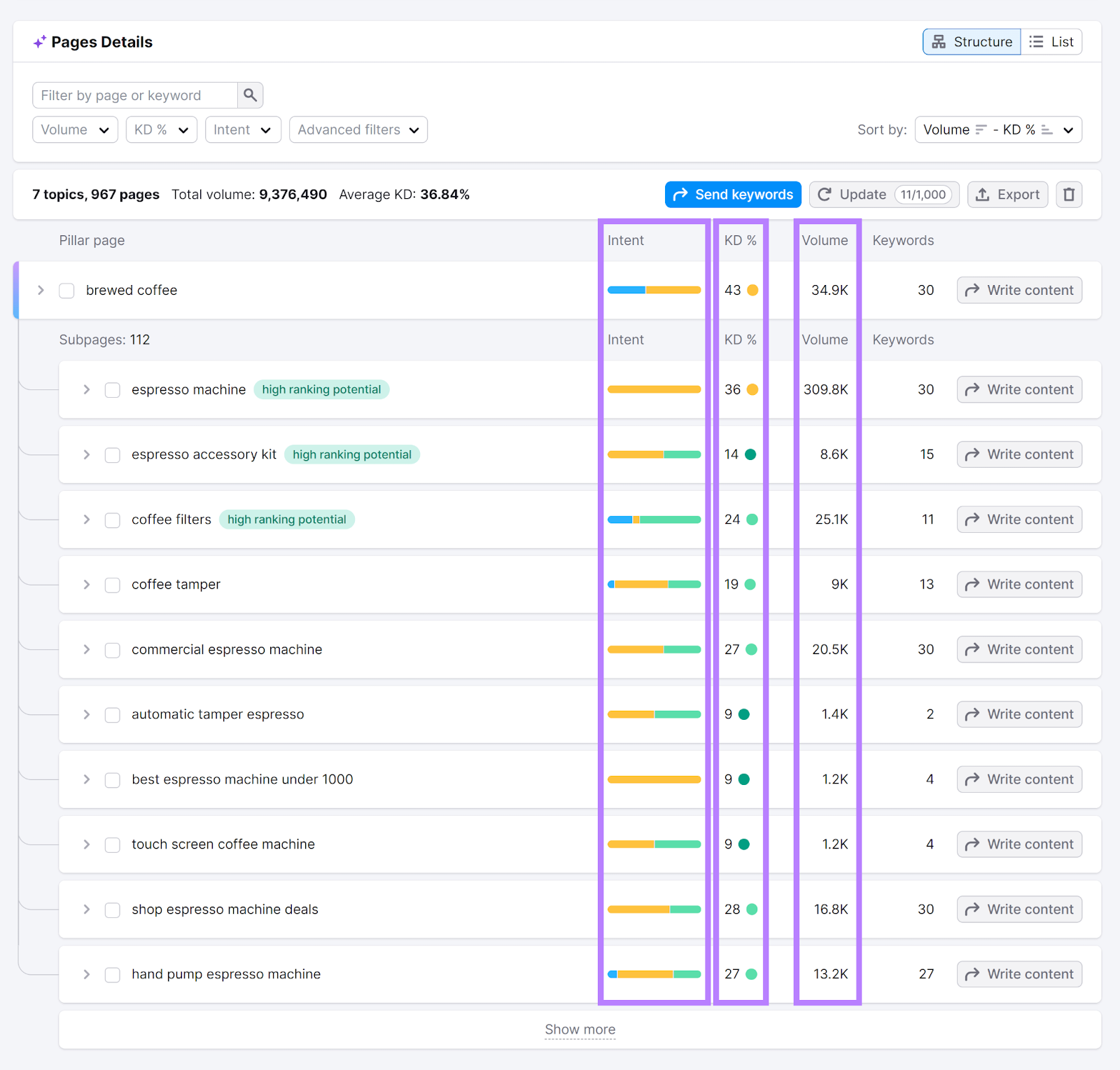Screen dimensions: 1120x1070
Task: Select the espresso machine checkbox
Action: pos(112,390)
